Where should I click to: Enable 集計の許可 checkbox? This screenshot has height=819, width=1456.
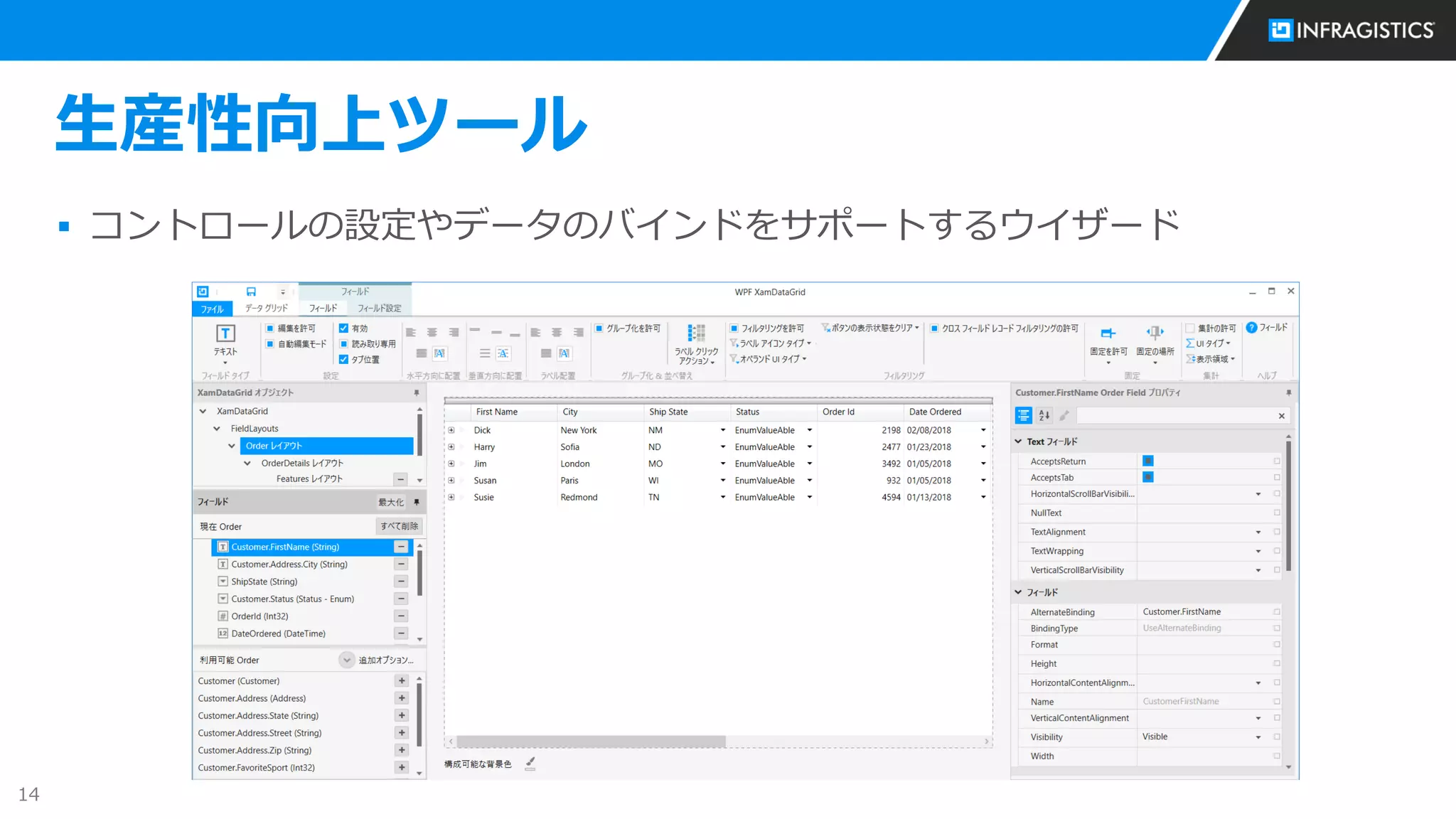[1190, 328]
